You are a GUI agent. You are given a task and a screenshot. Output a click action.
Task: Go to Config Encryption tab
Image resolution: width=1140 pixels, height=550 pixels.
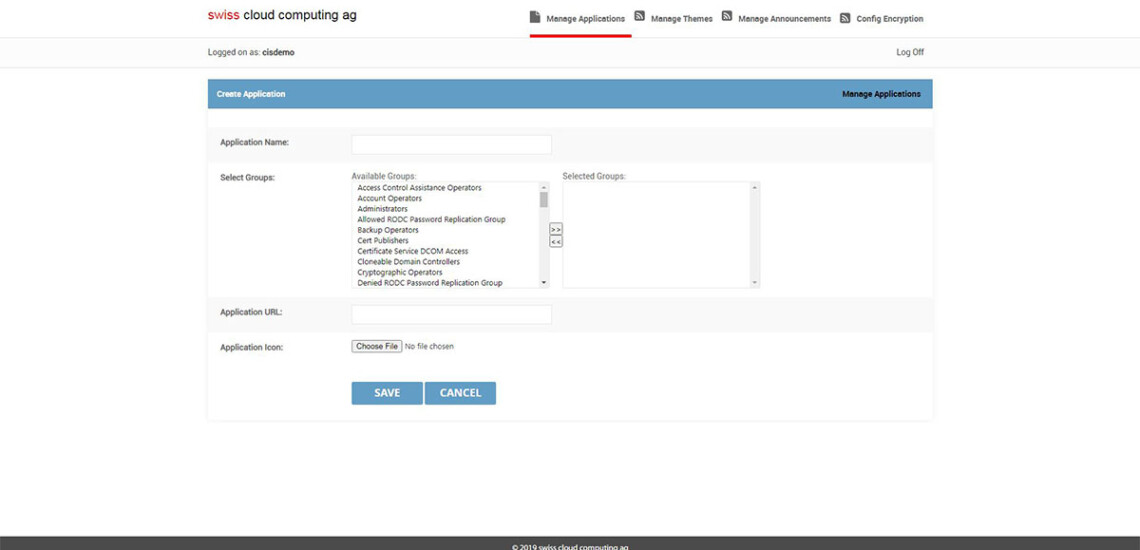pos(890,19)
